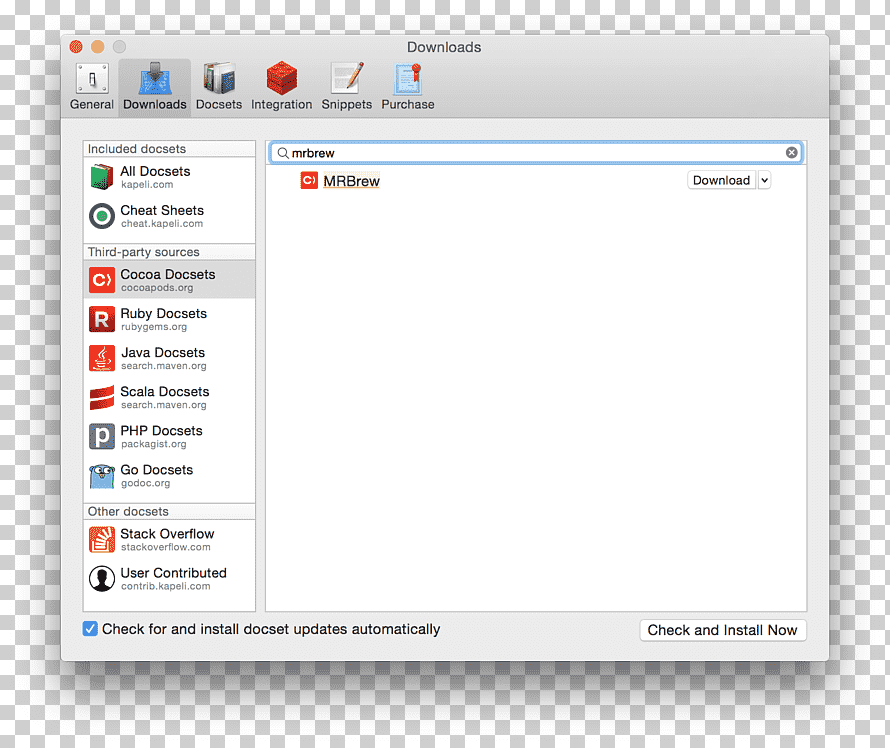Switch to the General tab label
Screen dimensions: 890x748
coord(92,104)
